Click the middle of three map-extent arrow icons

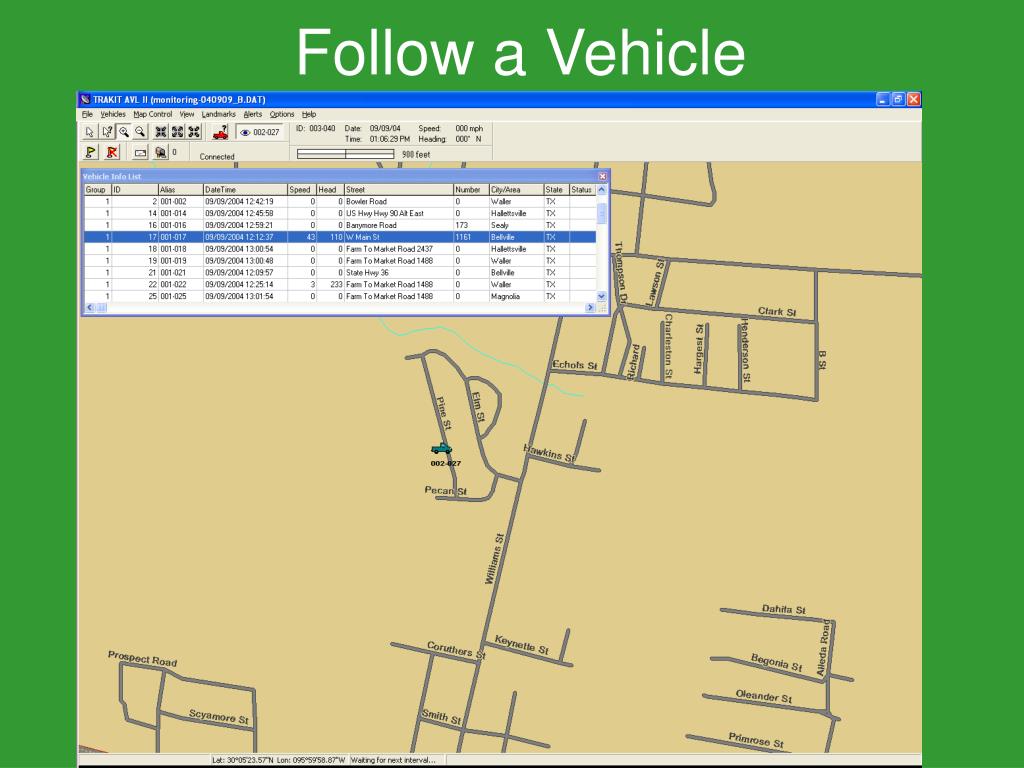177,133
